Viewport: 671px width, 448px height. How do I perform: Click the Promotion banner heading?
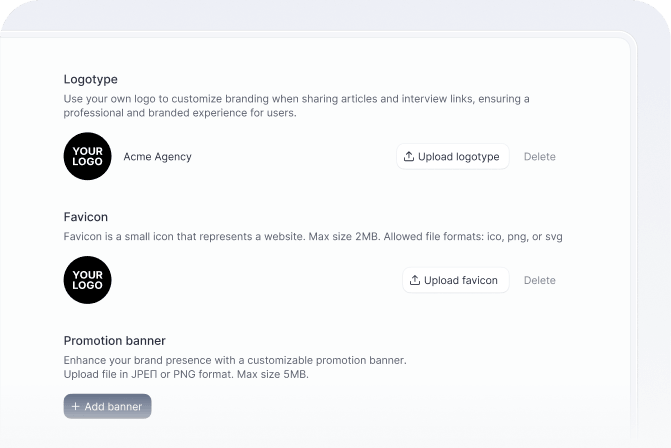115,341
